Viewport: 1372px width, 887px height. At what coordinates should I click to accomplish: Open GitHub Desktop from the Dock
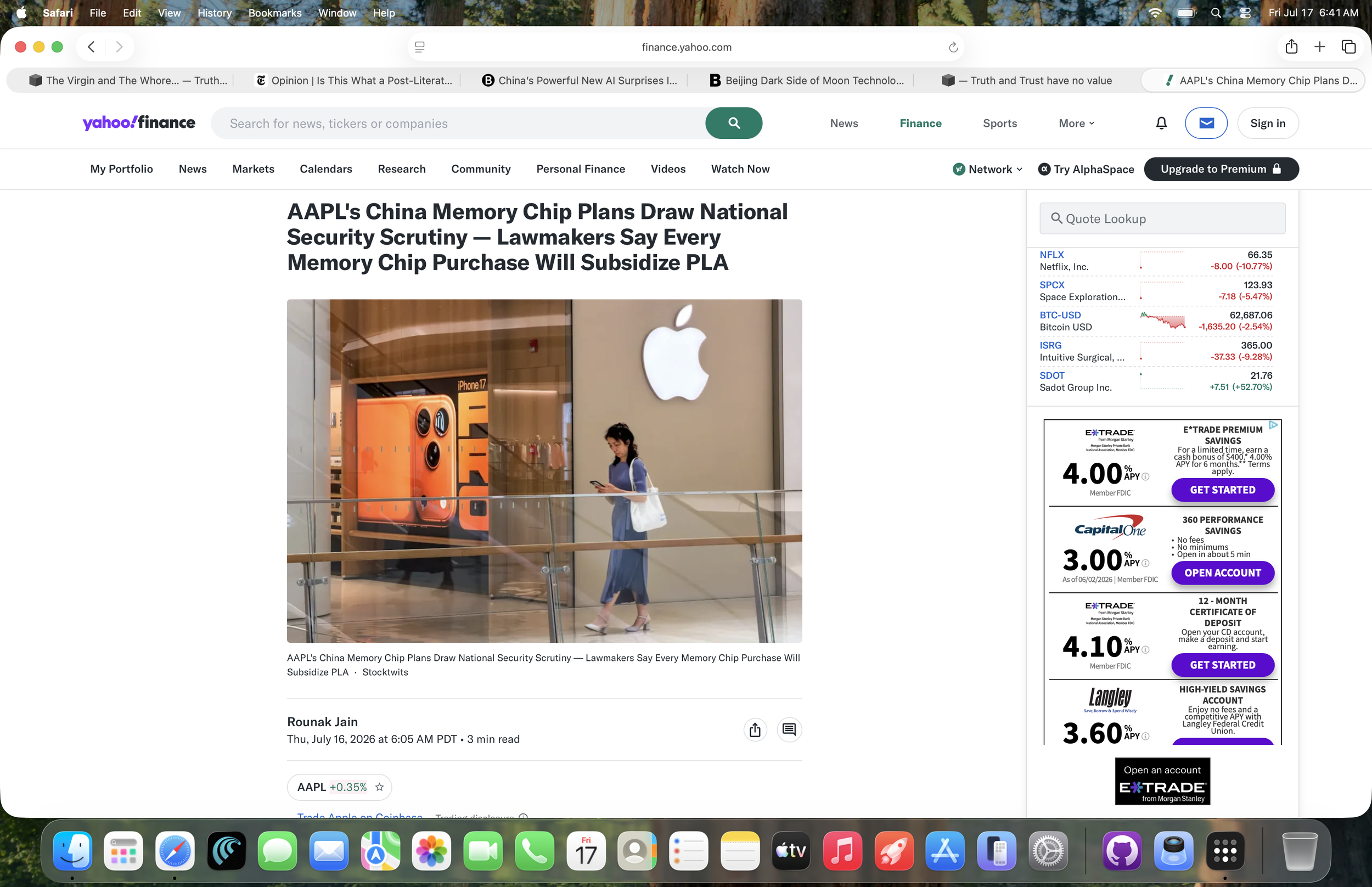pyautogui.click(x=1122, y=851)
